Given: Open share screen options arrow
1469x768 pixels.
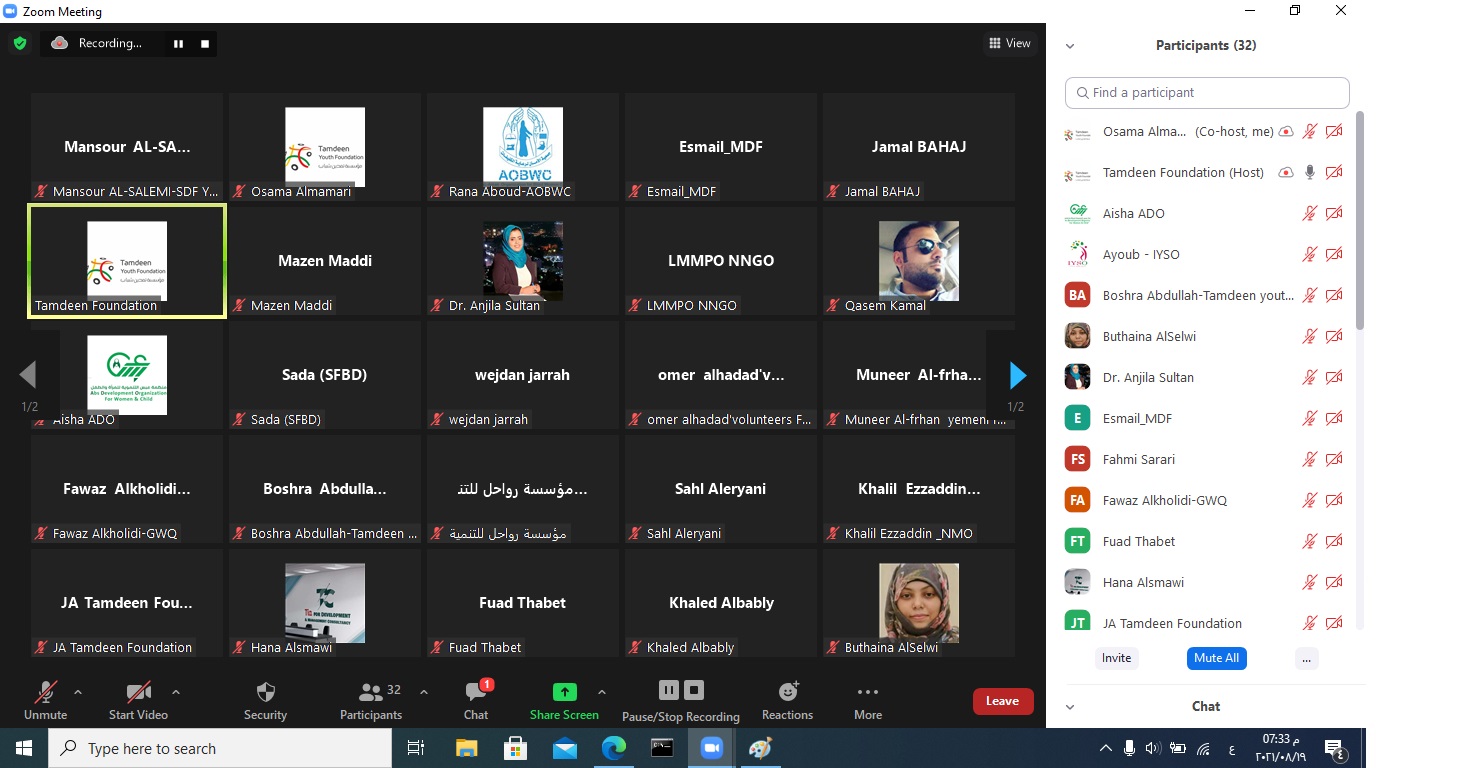Looking at the screenshot, I should tap(601, 691).
